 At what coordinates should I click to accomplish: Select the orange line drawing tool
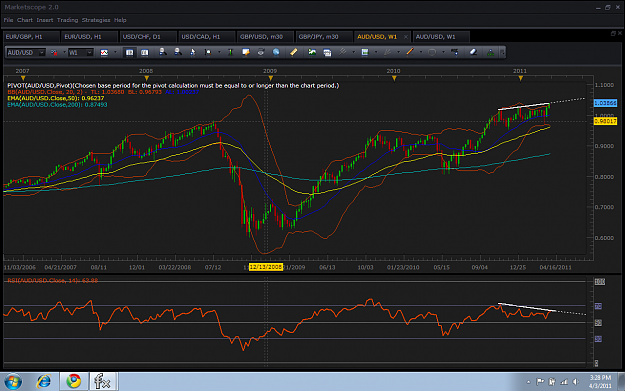click(x=409, y=52)
